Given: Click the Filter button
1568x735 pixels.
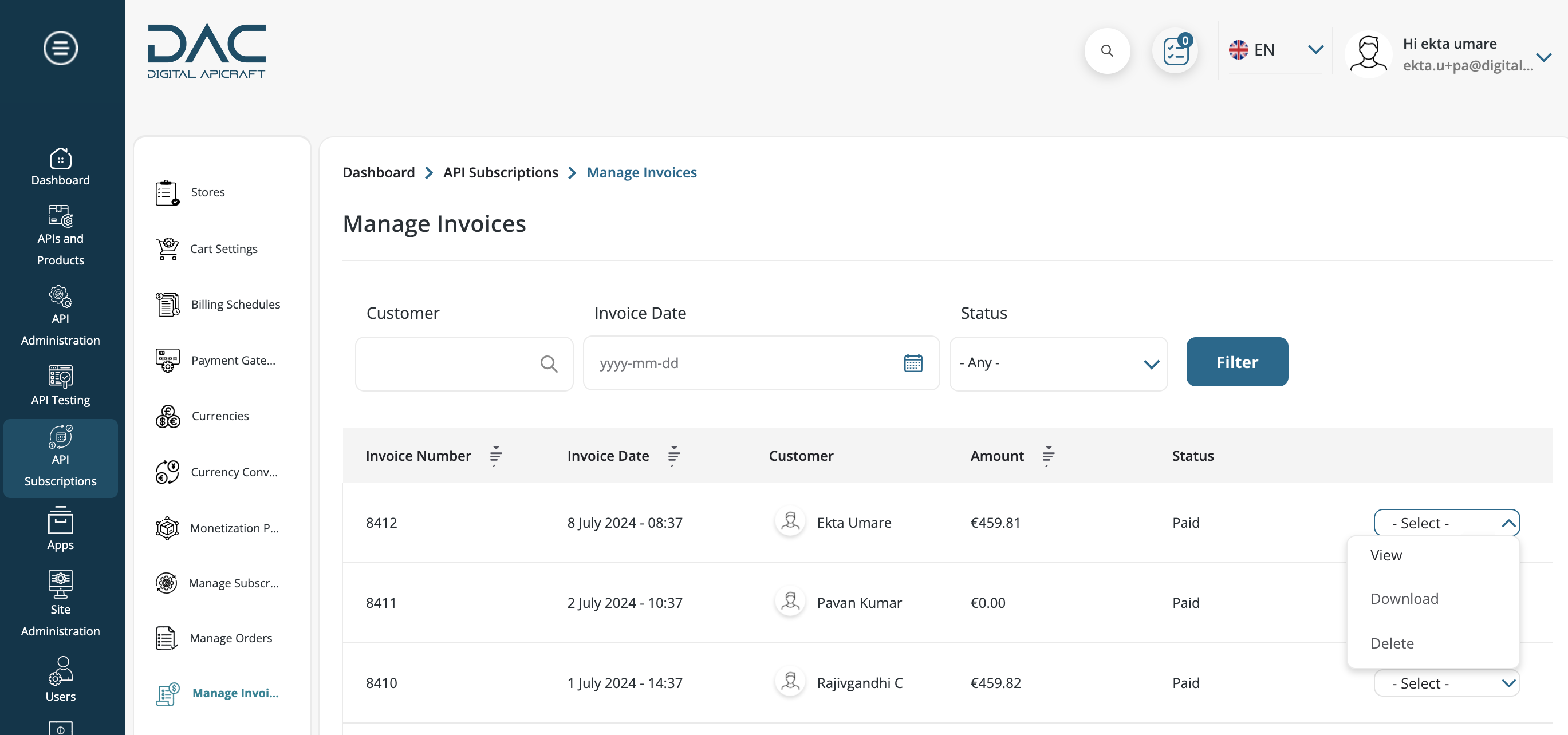Looking at the screenshot, I should click(1237, 362).
